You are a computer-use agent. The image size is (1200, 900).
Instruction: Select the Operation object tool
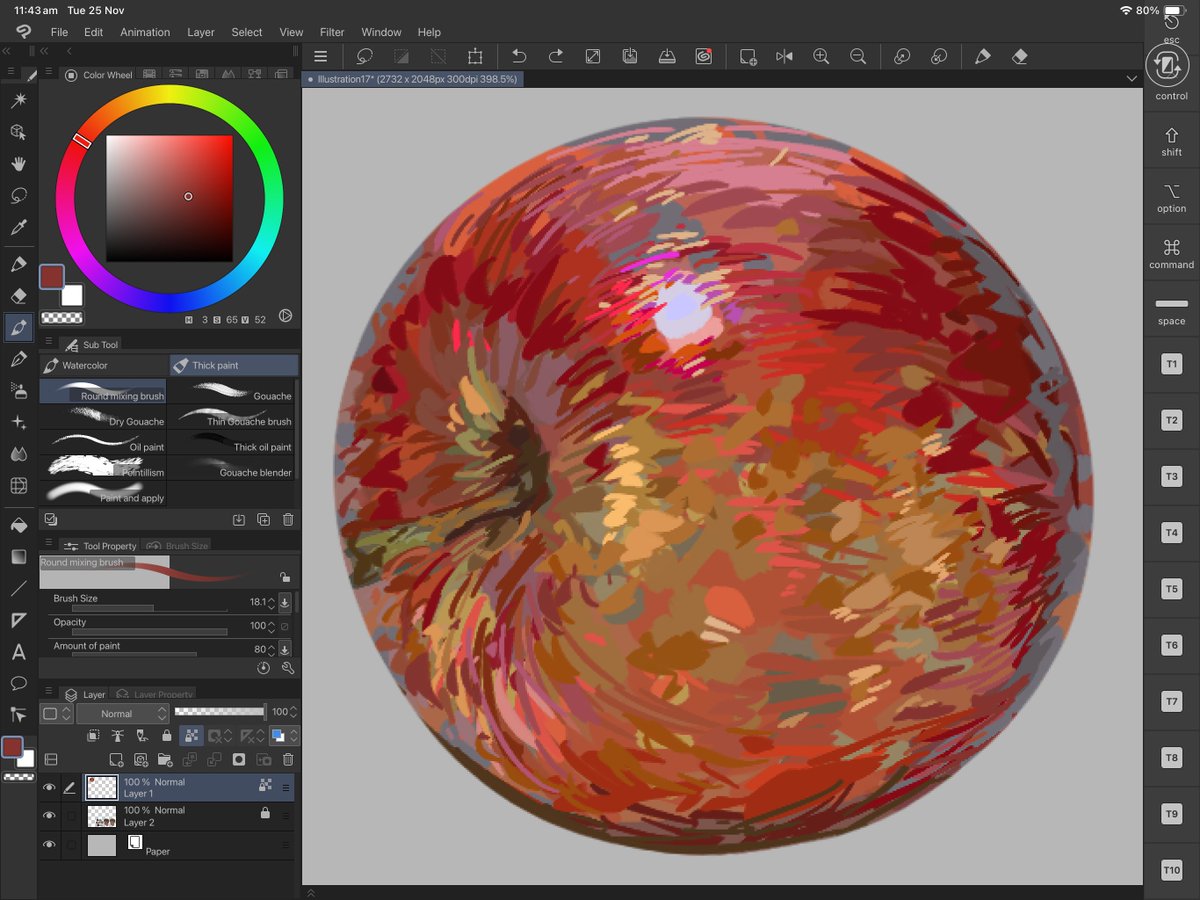[x=18, y=132]
